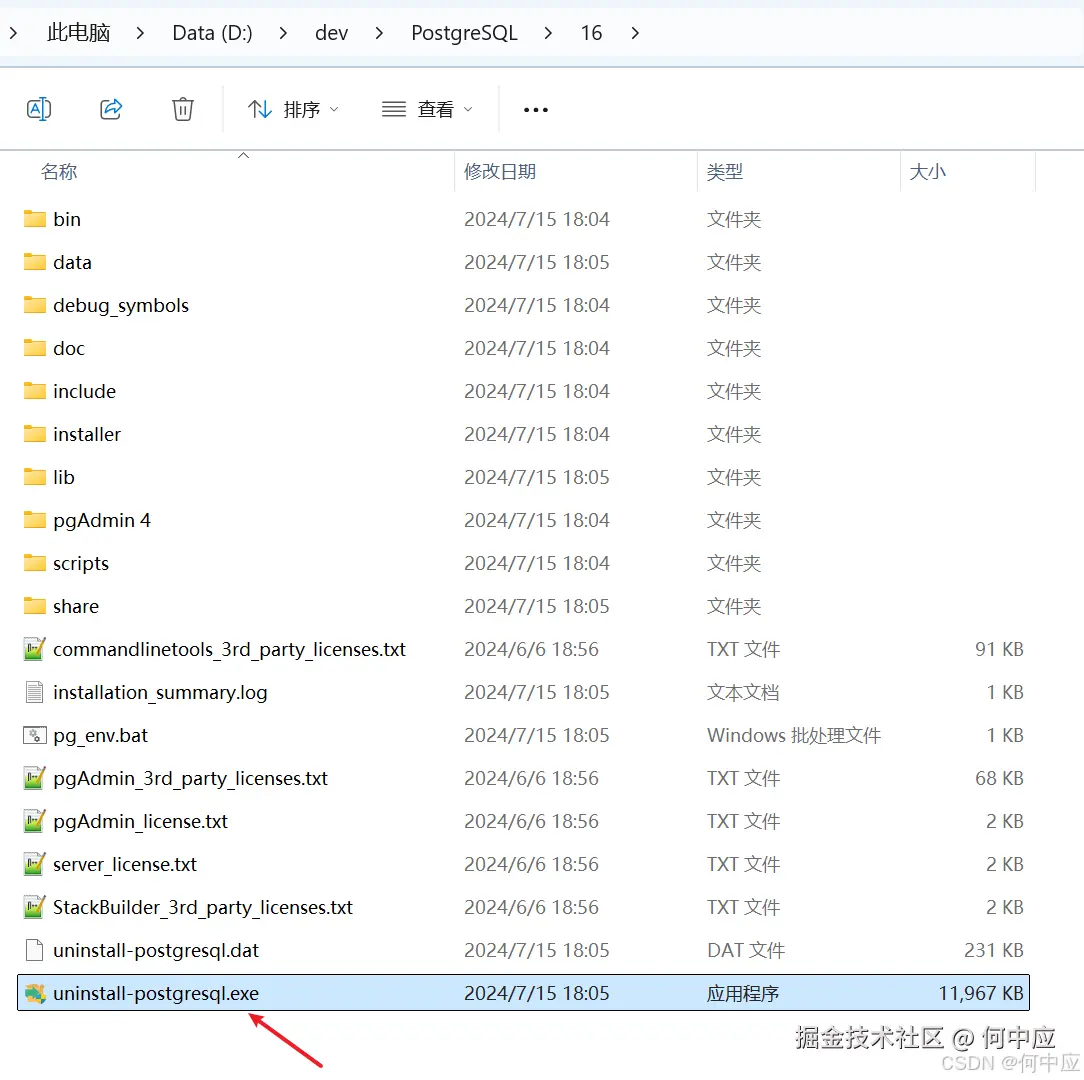Expand chevron after Data (D:) breadcrumb
This screenshot has height=1080, width=1084.
[x=283, y=32]
